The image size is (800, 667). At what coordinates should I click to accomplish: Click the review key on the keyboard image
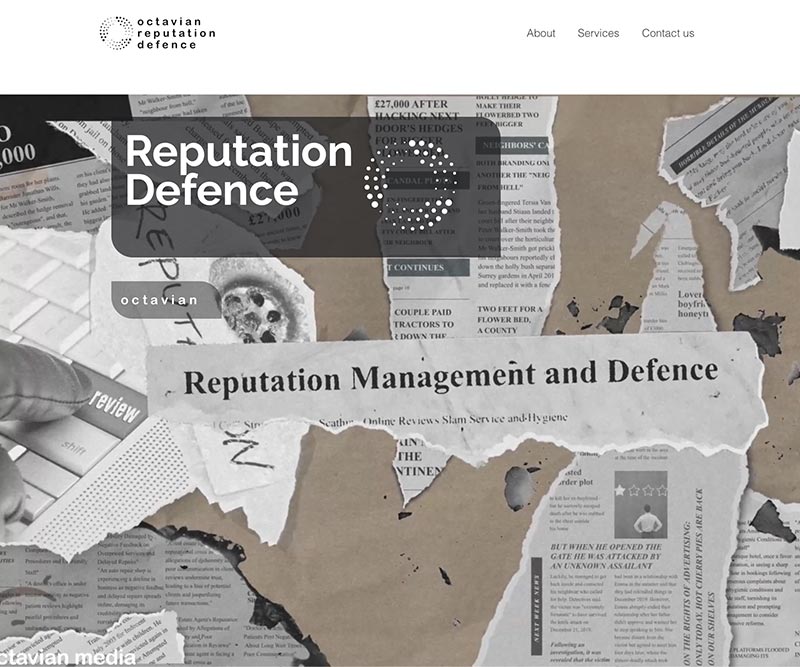115,407
